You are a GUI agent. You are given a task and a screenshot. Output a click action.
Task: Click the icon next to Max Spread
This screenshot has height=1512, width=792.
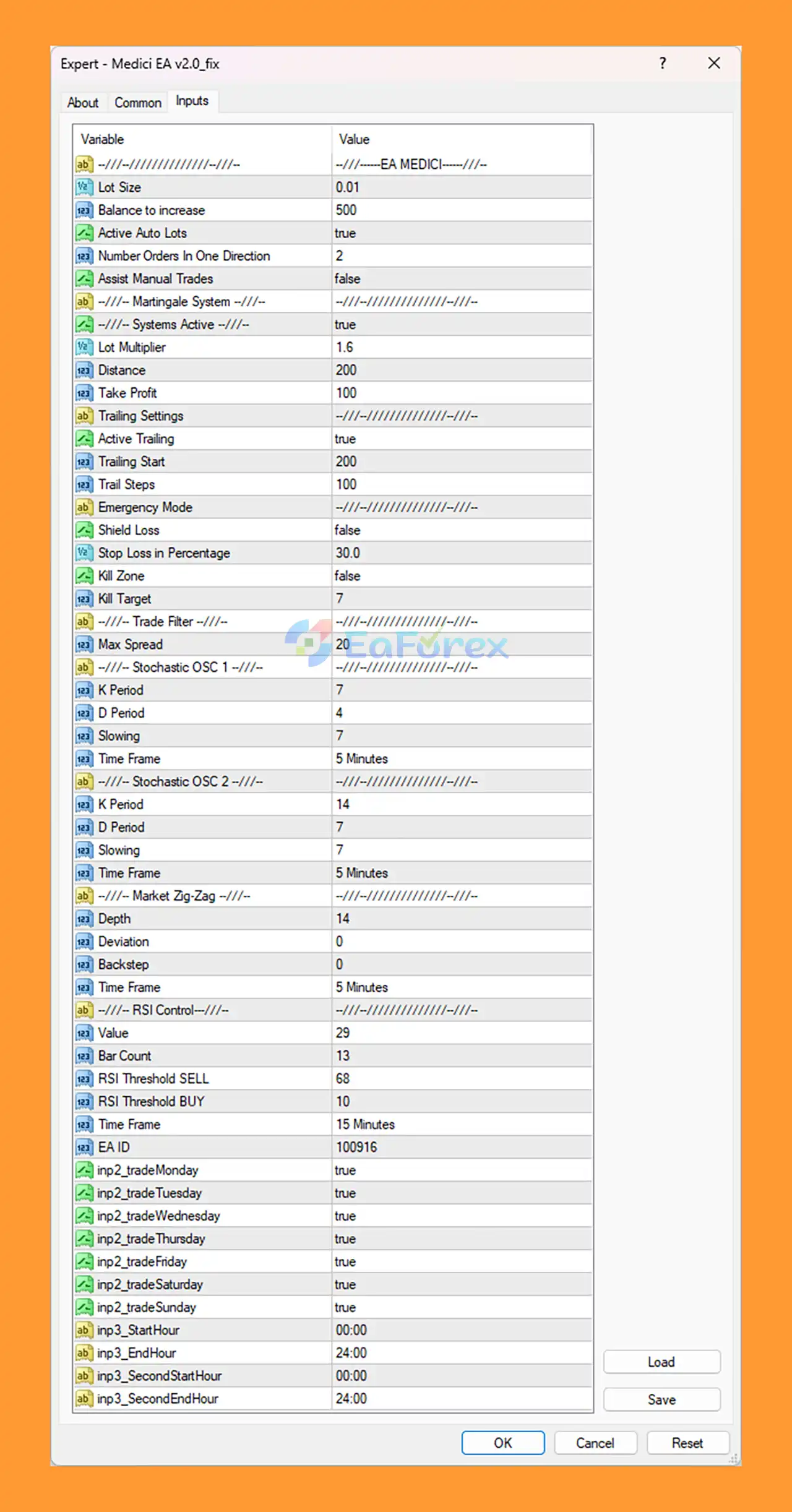click(x=84, y=645)
